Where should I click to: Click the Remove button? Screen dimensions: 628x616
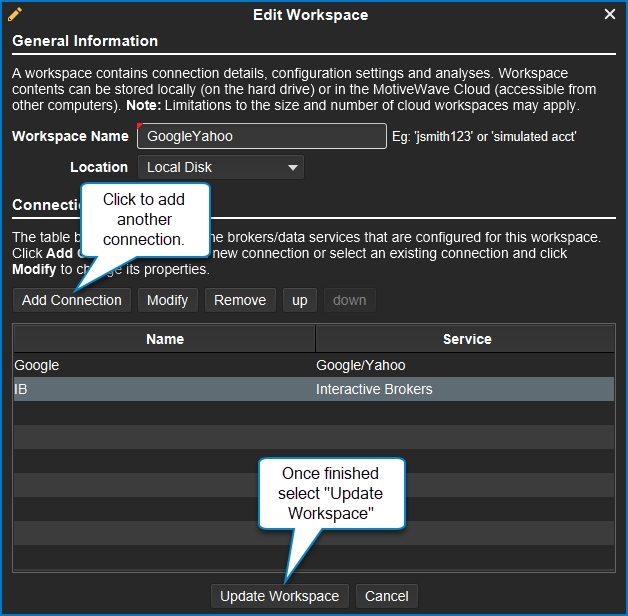pyautogui.click(x=240, y=300)
